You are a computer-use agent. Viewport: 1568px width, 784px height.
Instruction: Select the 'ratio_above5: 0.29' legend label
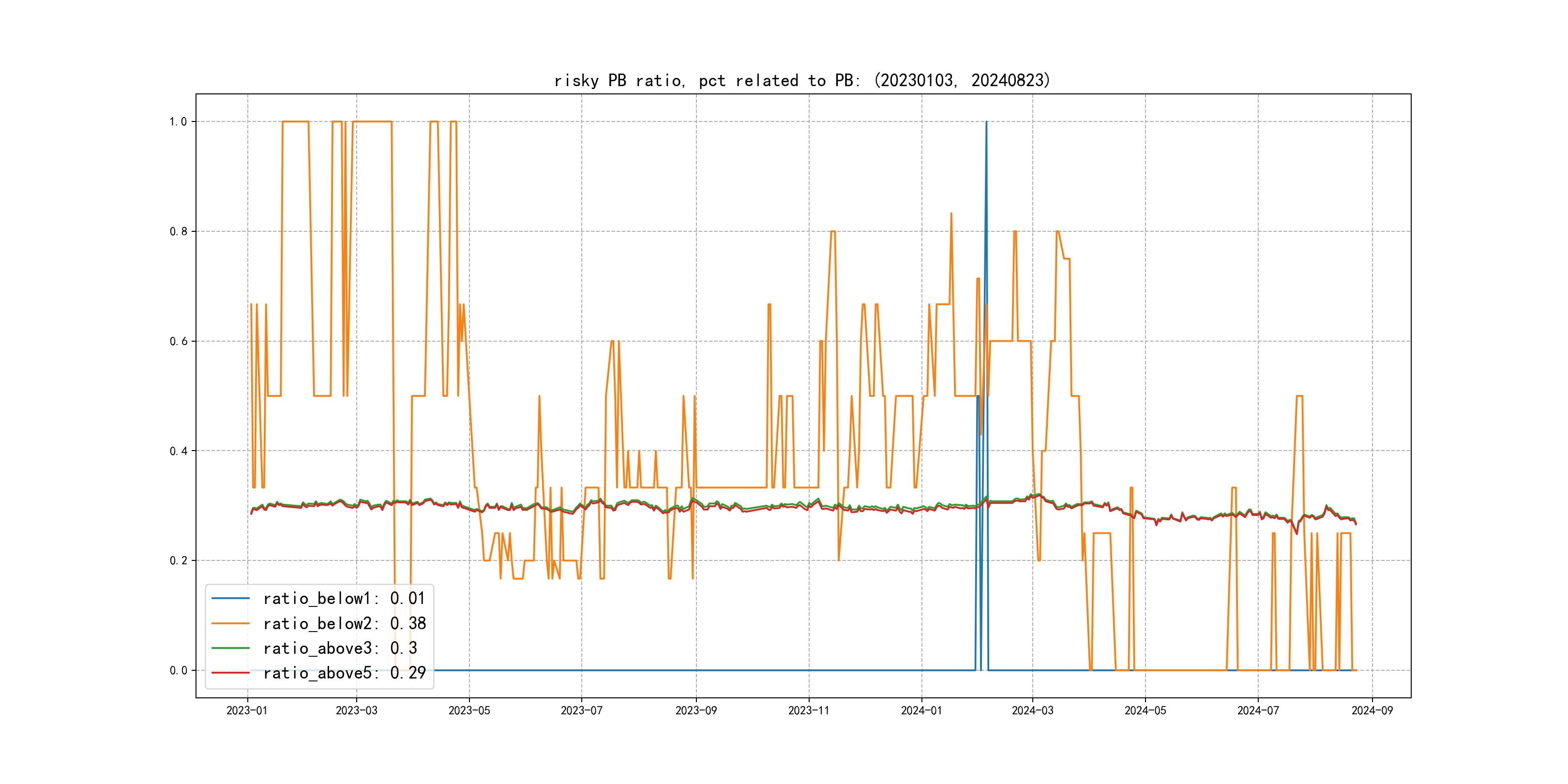(x=344, y=673)
